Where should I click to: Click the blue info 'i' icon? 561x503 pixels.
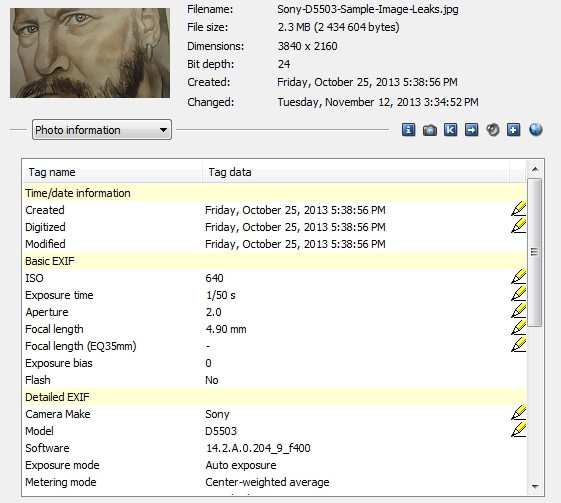pos(408,130)
